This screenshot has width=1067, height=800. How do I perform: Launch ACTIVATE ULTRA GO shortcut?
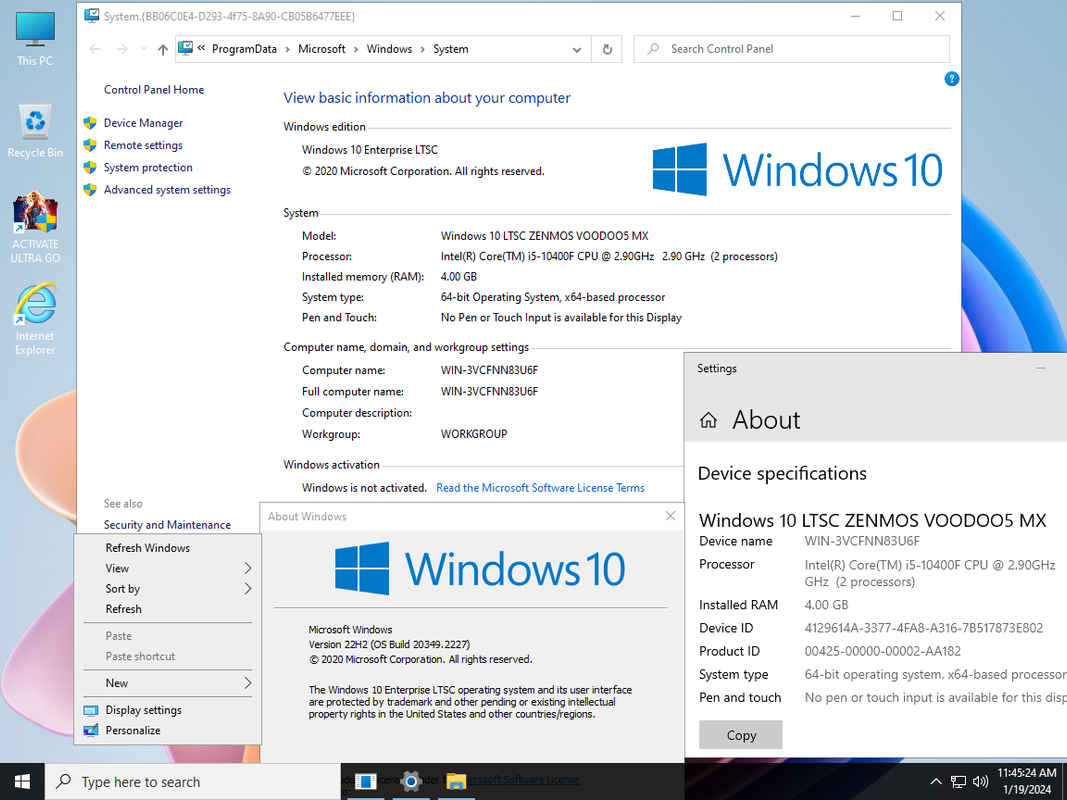35,227
